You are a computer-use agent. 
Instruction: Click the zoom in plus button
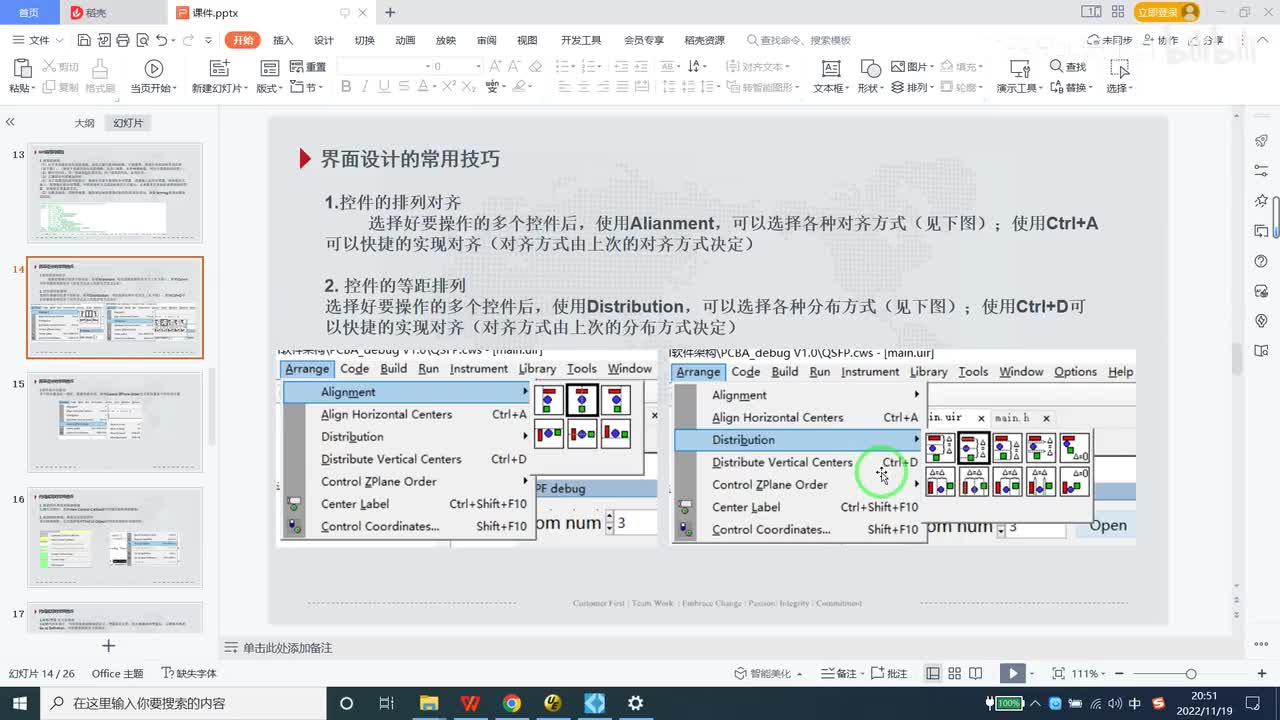(1263, 674)
